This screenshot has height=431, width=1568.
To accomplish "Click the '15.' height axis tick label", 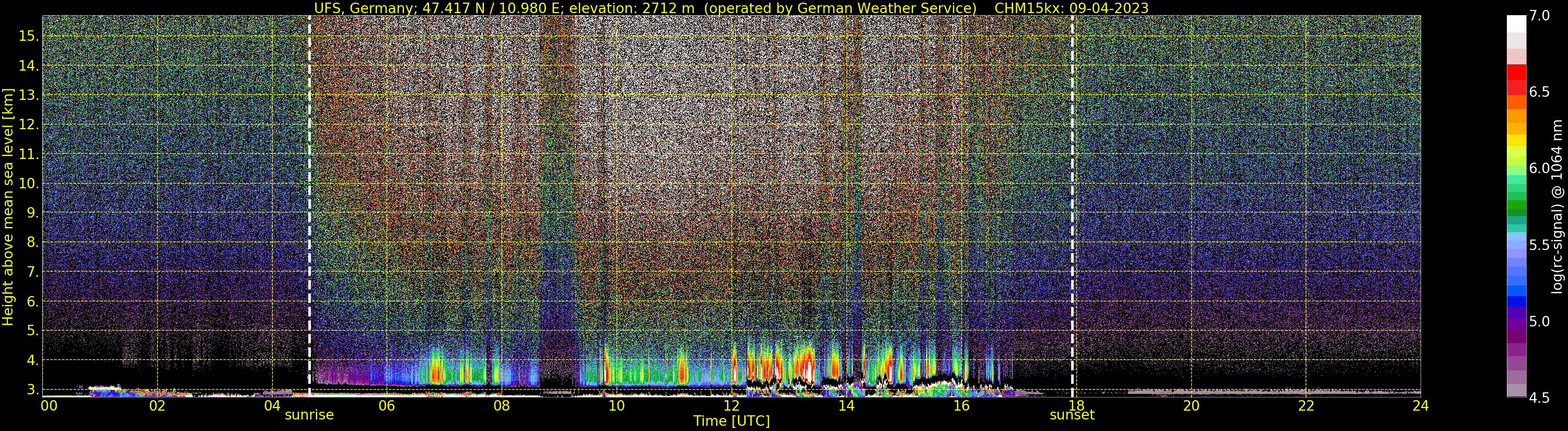I will tap(29, 36).
